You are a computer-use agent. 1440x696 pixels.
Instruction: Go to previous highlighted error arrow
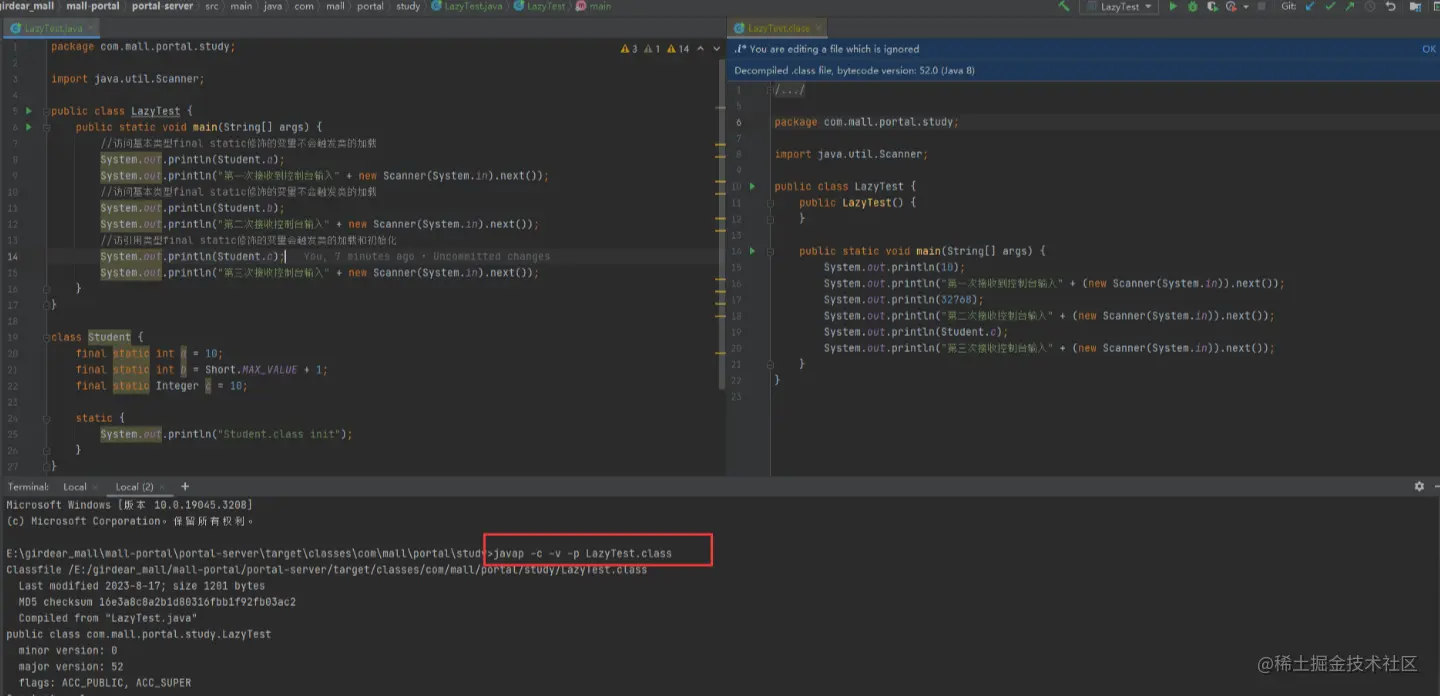[x=702, y=49]
